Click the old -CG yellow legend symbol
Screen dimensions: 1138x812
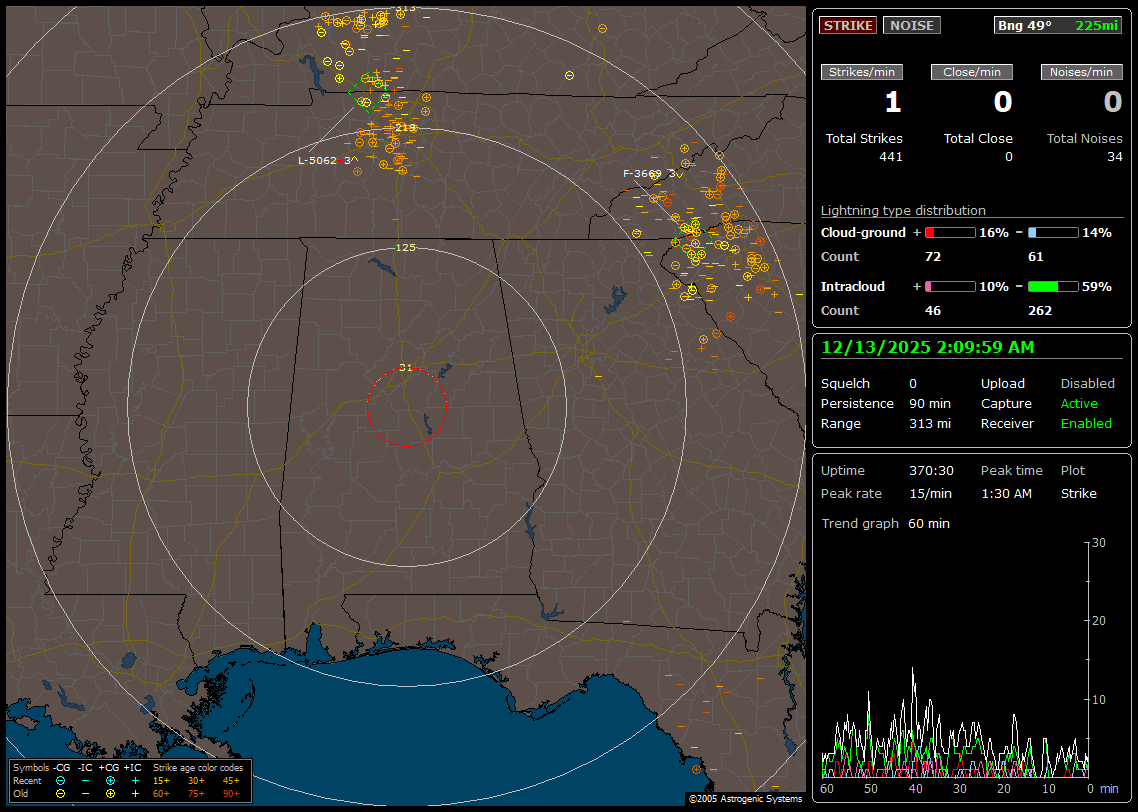(60, 793)
